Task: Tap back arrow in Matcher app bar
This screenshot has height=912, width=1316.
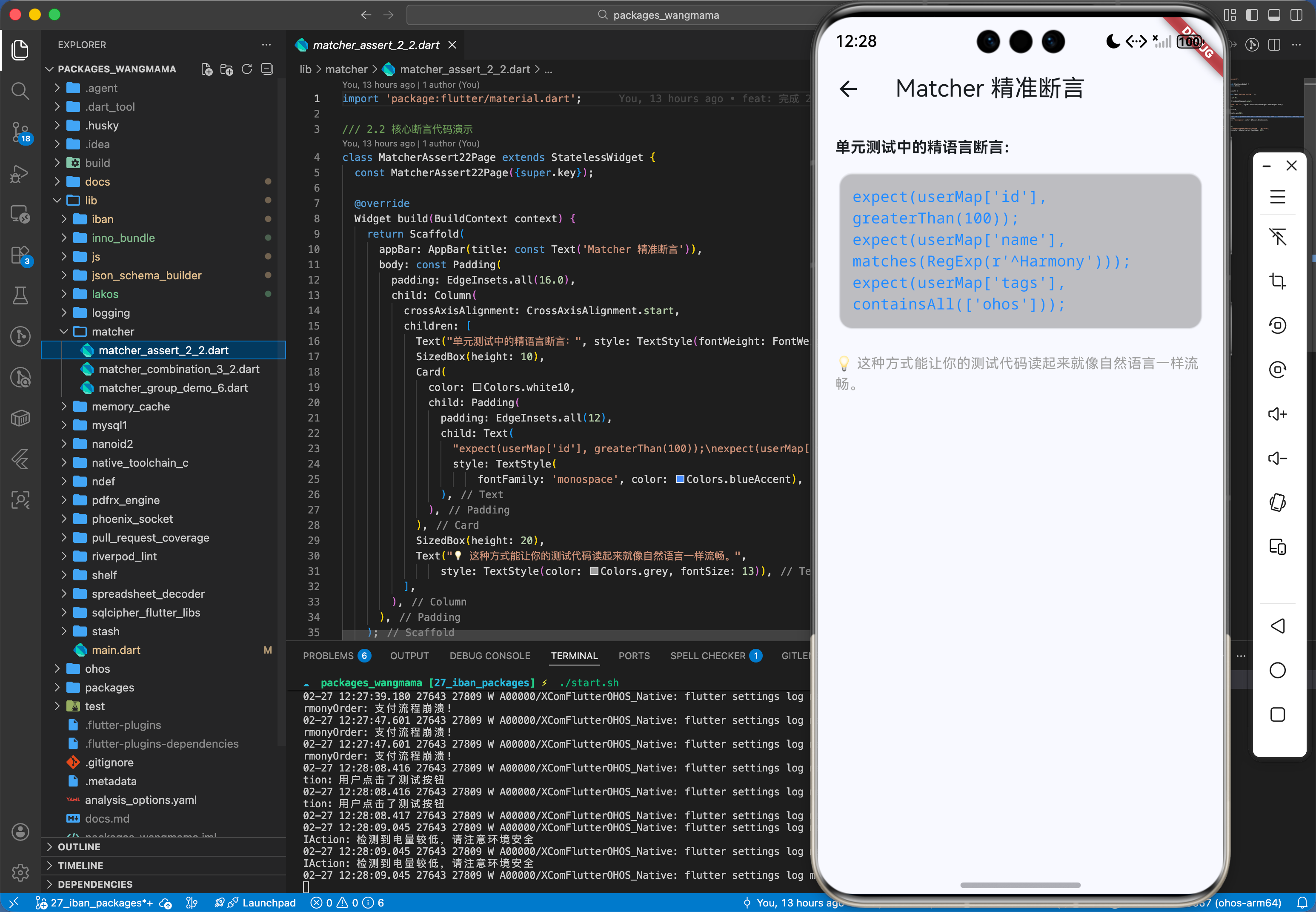Action: (x=848, y=89)
